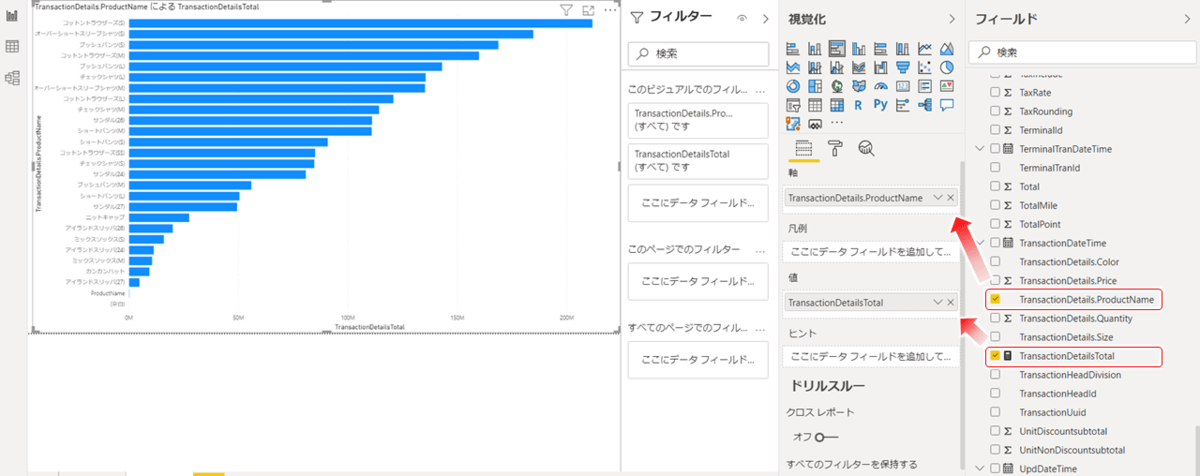Screen dimensions: 1200x476
Task: Expand UpdDateTime hierarchy
Action: (x=979, y=468)
